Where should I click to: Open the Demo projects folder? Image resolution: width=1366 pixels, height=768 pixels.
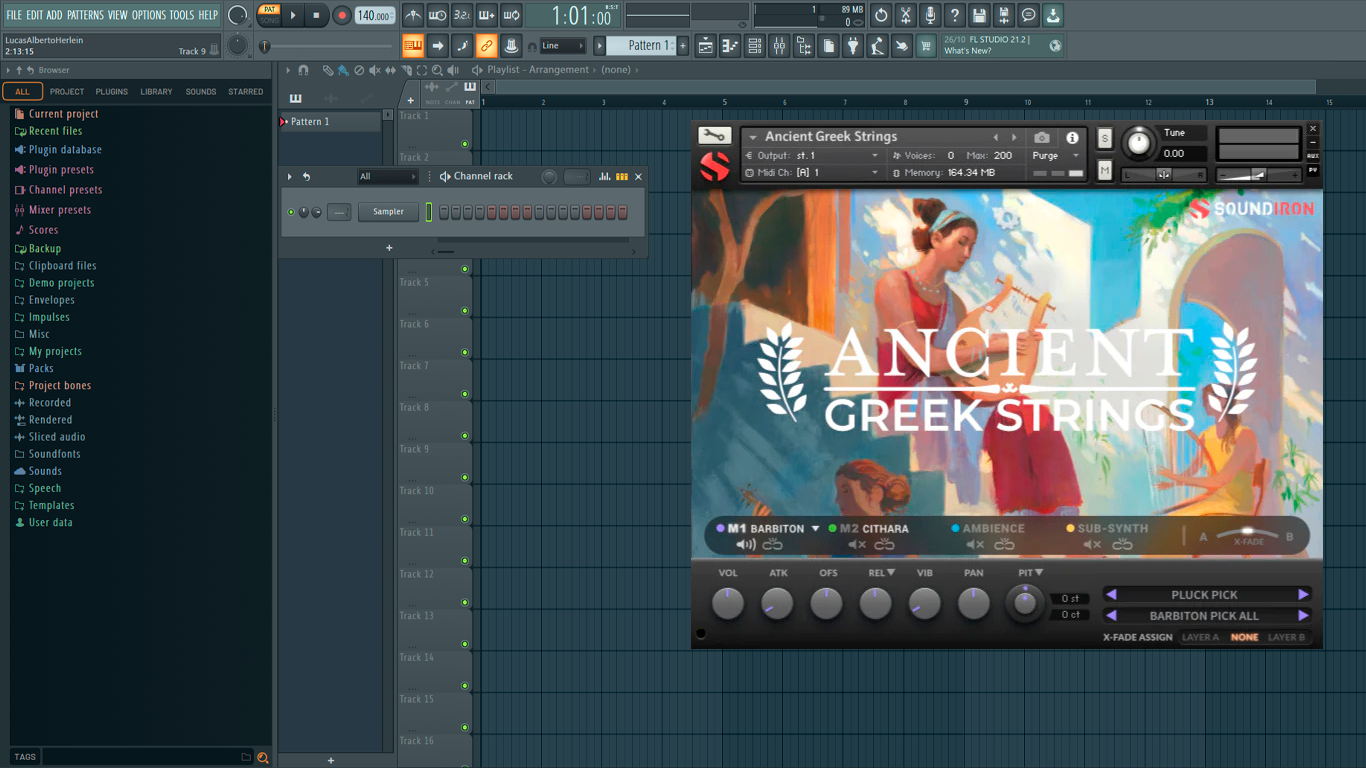click(x=61, y=283)
